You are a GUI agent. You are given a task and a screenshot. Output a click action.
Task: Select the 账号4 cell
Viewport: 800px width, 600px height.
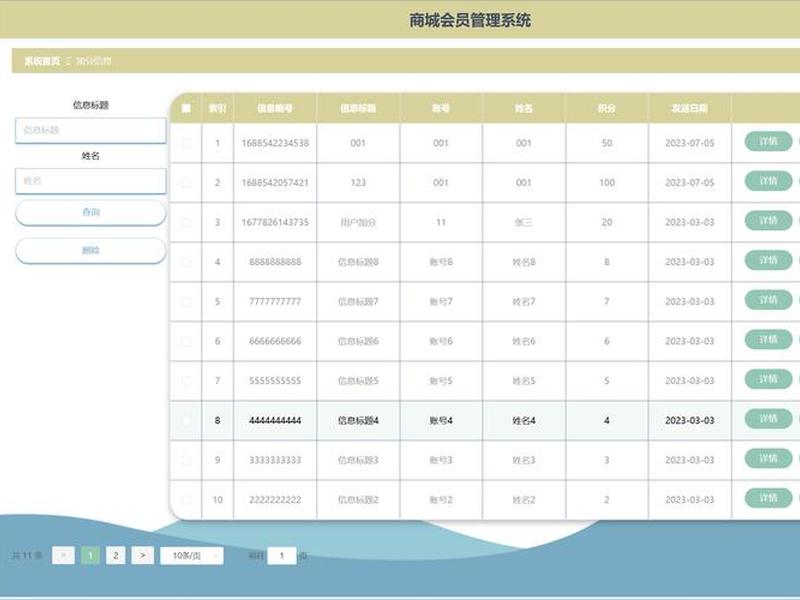click(441, 420)
